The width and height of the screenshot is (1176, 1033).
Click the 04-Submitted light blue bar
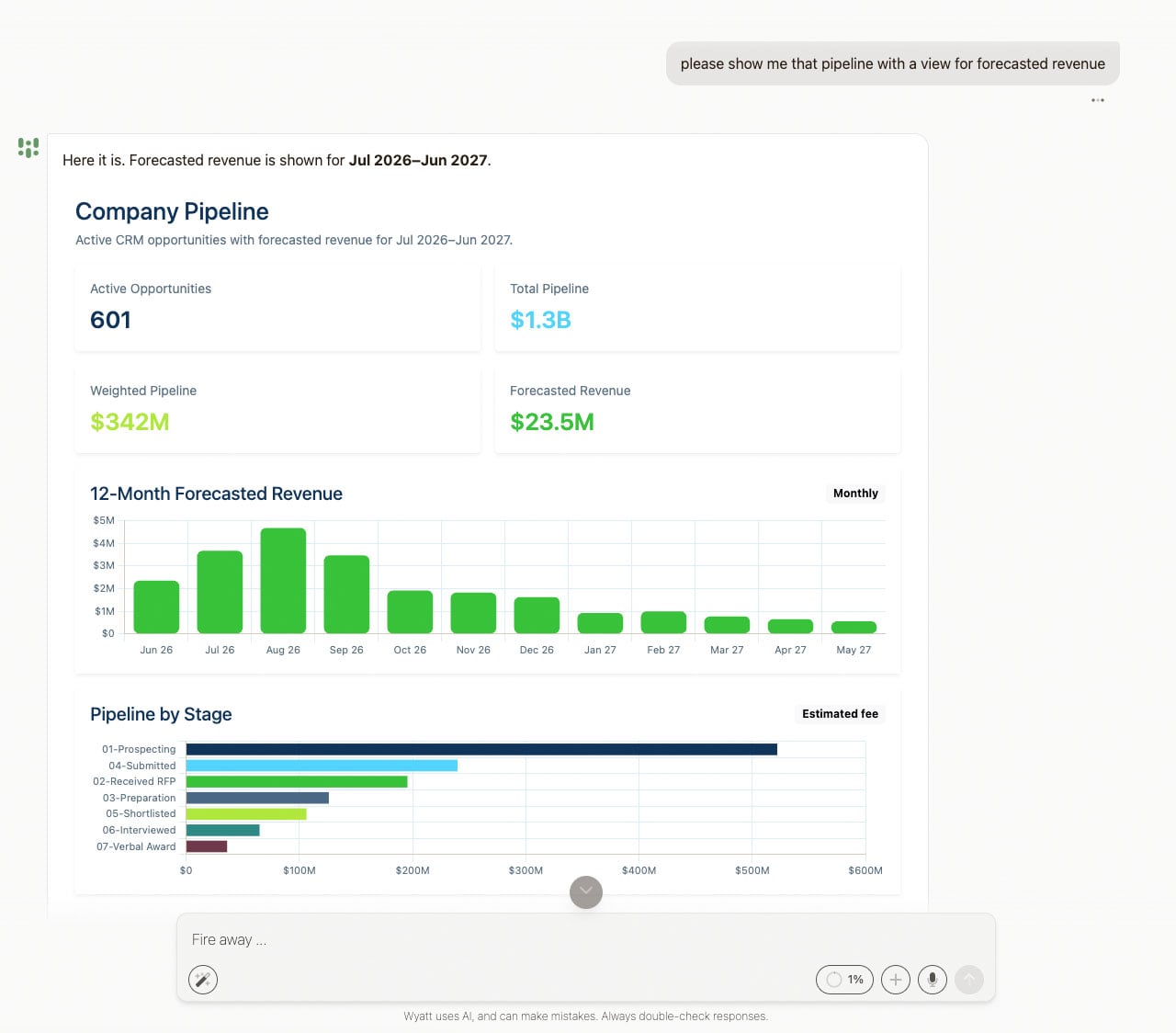pos(322,766)
